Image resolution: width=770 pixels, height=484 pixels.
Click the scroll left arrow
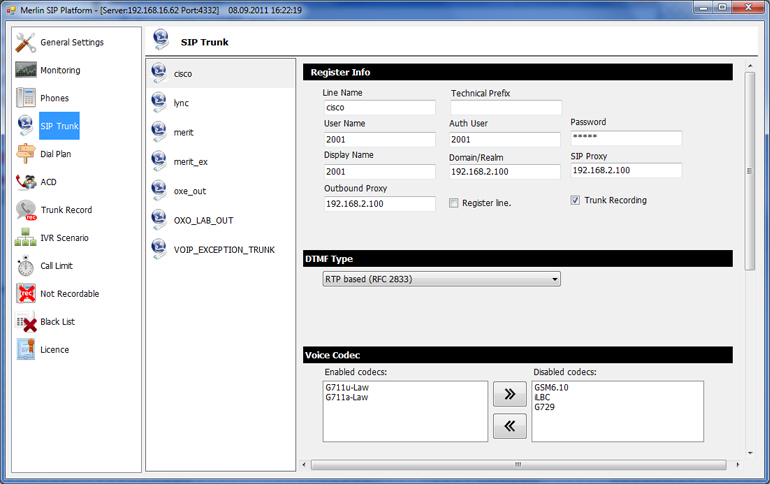point(304,464)
